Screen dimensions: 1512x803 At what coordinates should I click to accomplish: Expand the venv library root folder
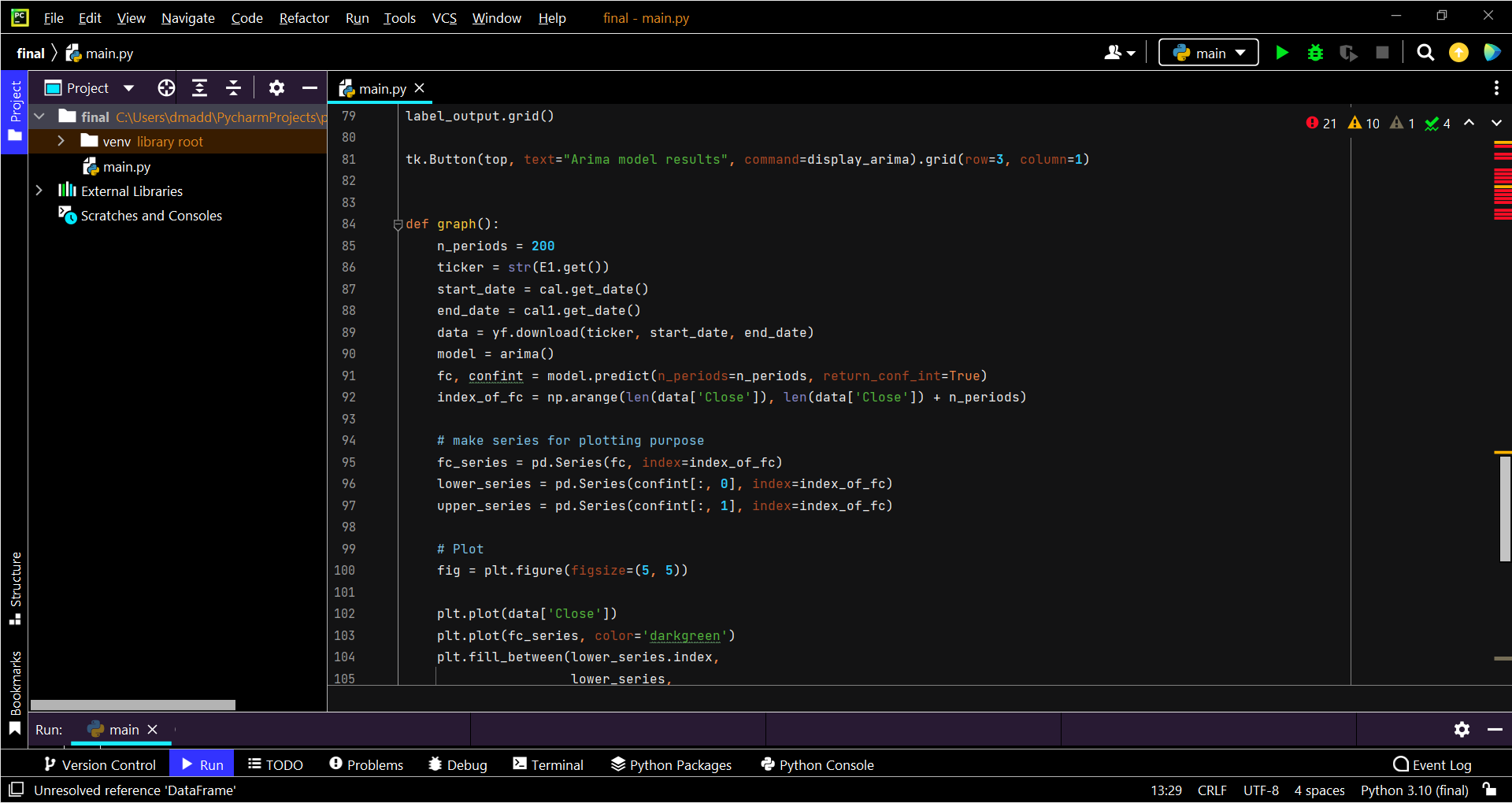point(61,142)
